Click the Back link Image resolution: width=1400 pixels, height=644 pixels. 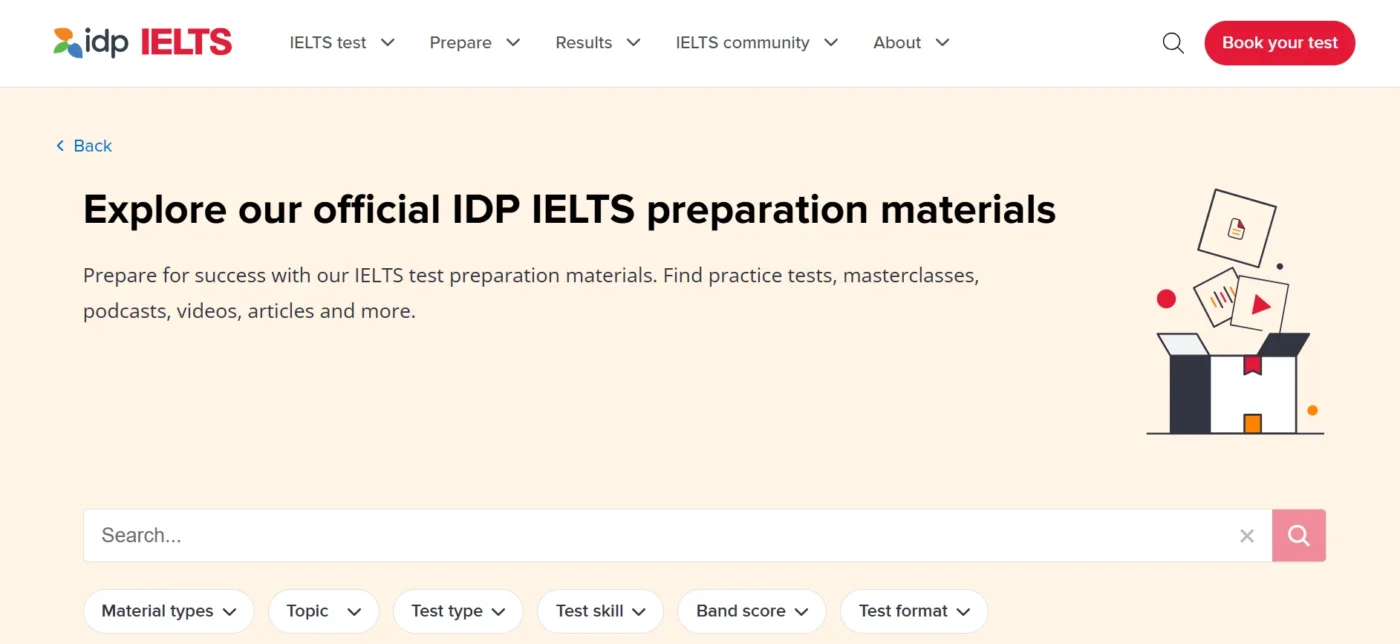(x=91, y=146)
